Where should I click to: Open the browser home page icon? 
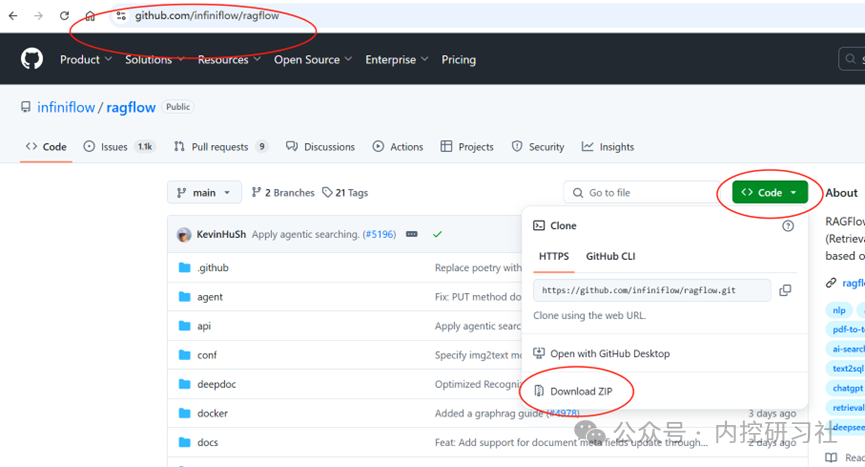pos(90,16)
